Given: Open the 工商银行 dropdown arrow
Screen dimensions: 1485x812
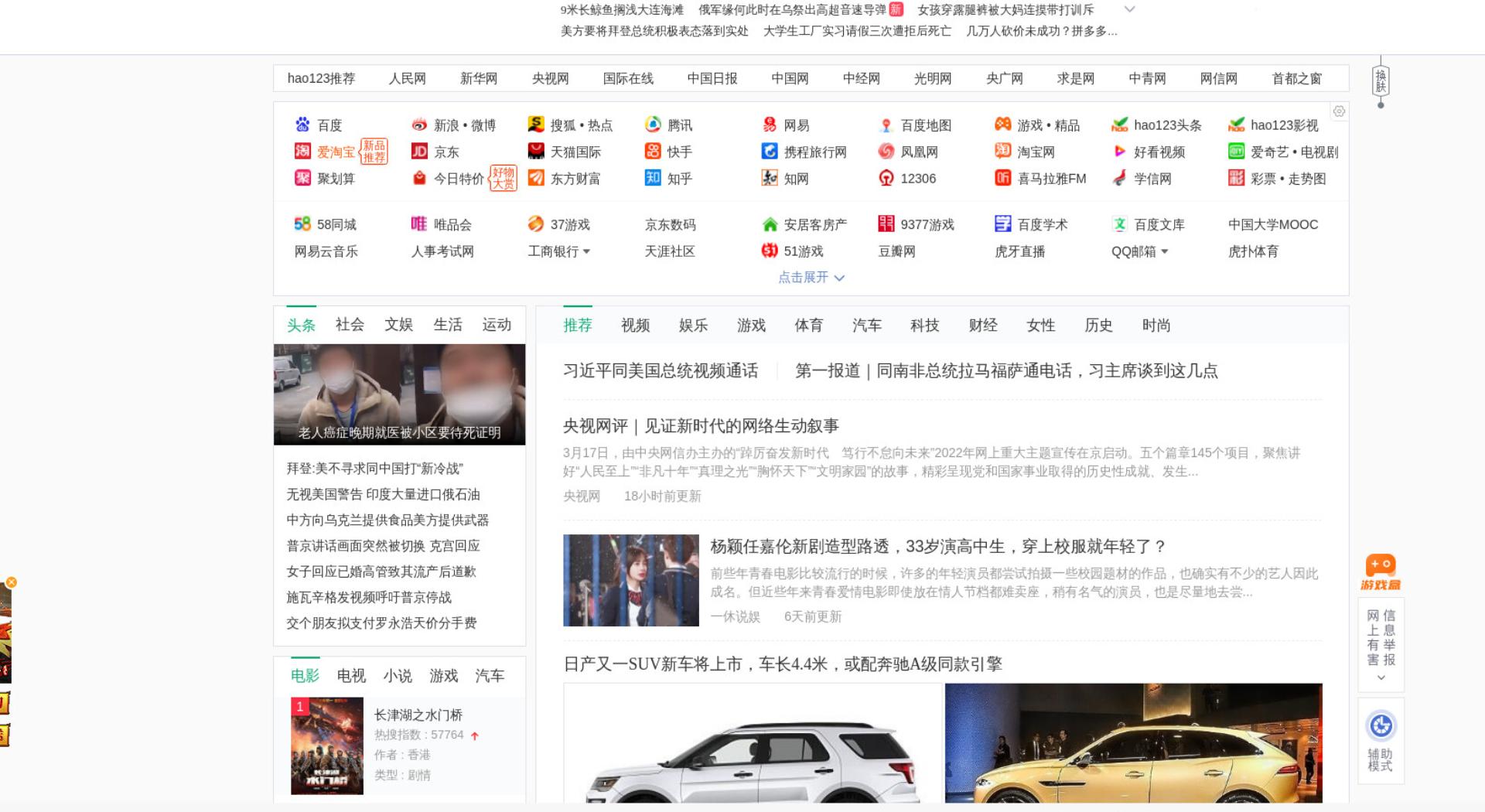Looking at the screenshot, I should [x=586, y=251].
